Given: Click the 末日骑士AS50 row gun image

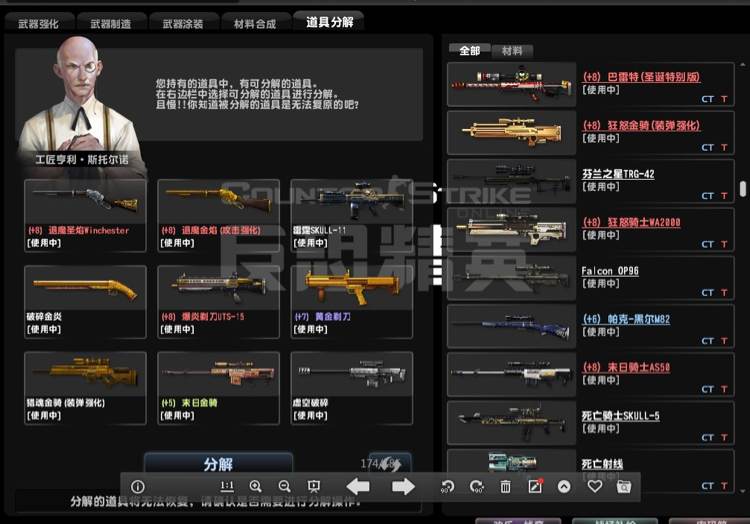Looking at the screenshot, I should coord(511,374).
